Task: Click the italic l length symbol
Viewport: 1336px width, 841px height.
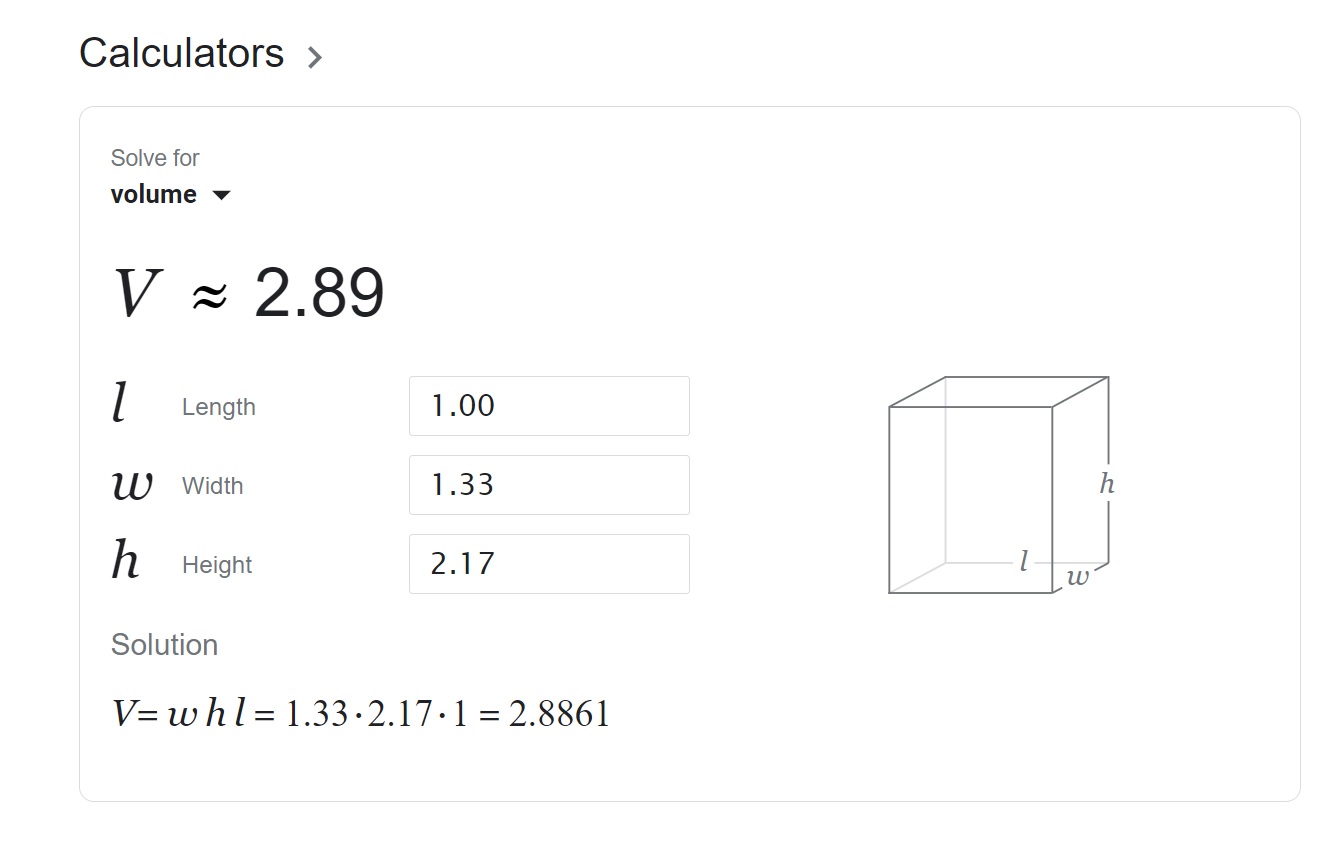Action: [x=120, y=405]
